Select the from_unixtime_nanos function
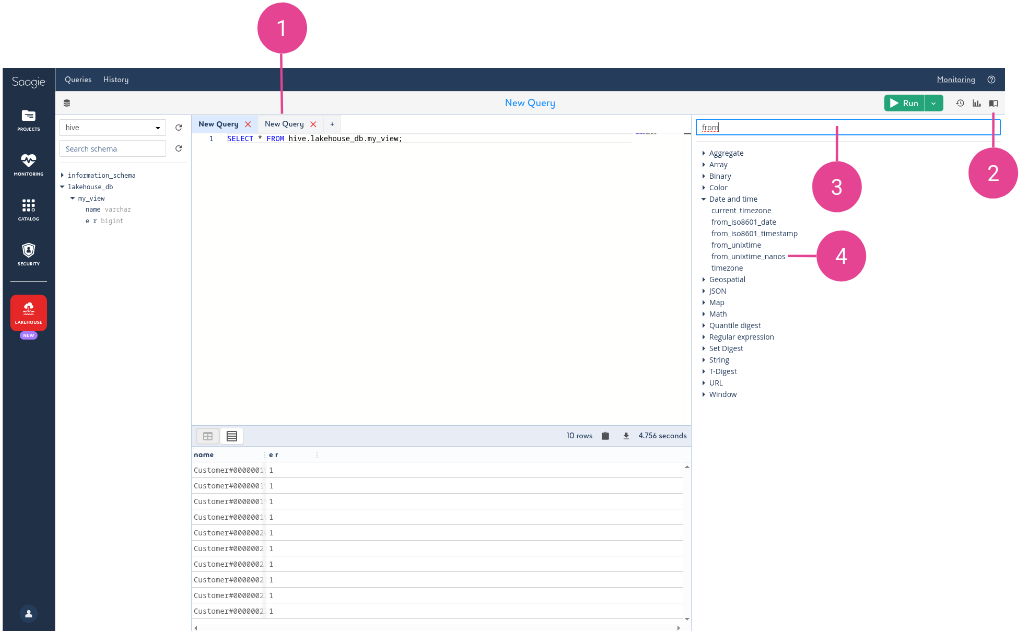This screenshot has height=631, width=1028. (x=748, y=256)
